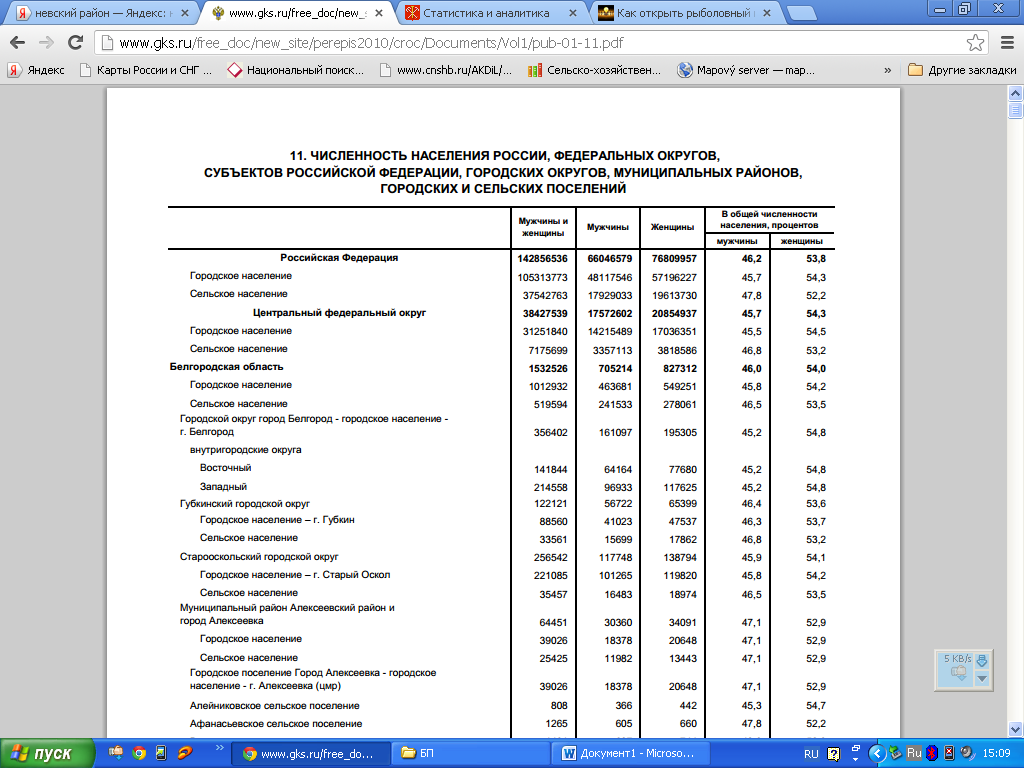The image size is (1024, 768).
Task: Open 'Другие закладки' folder
Action: coord(962,70)
